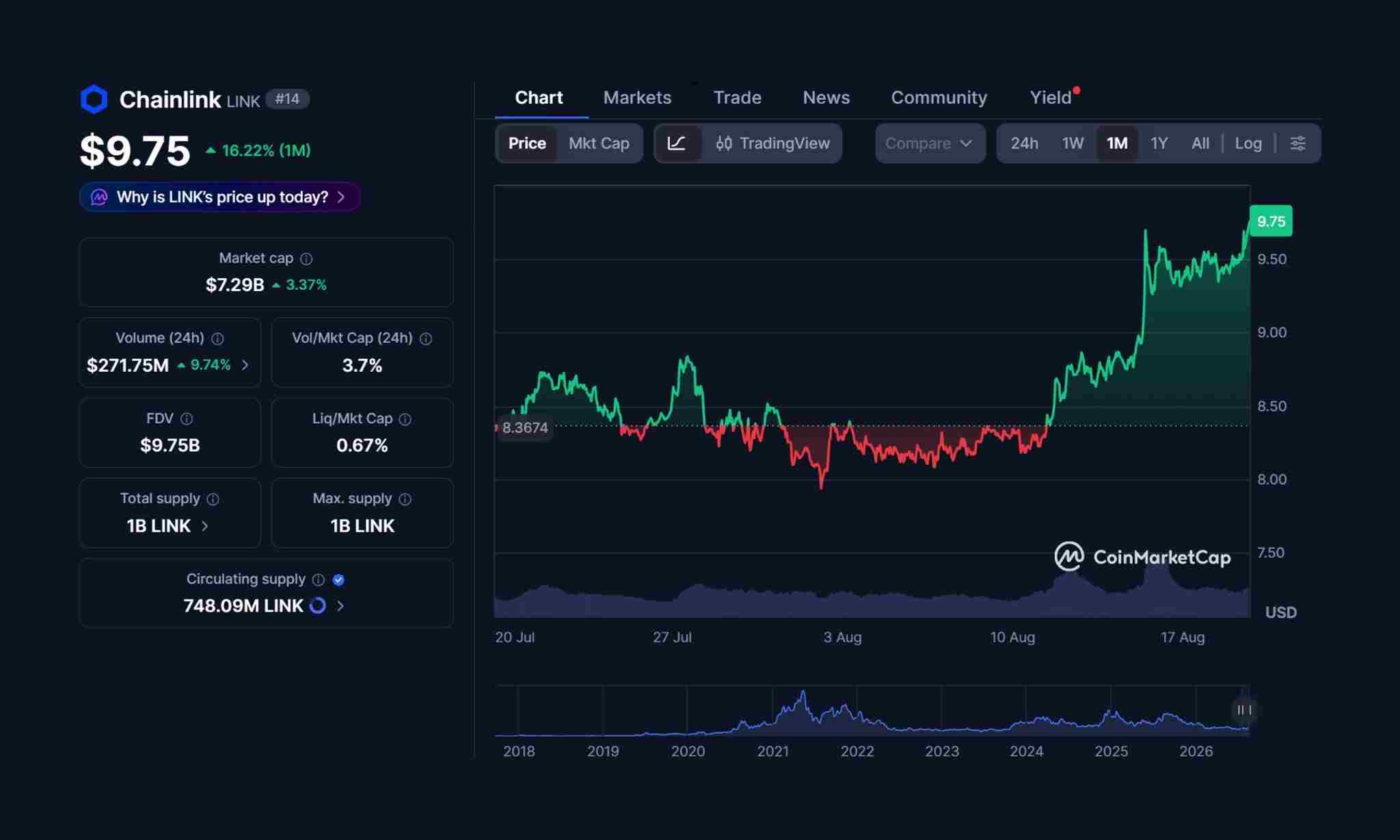Expand Circulating supply details chevron

click(340, 606)
